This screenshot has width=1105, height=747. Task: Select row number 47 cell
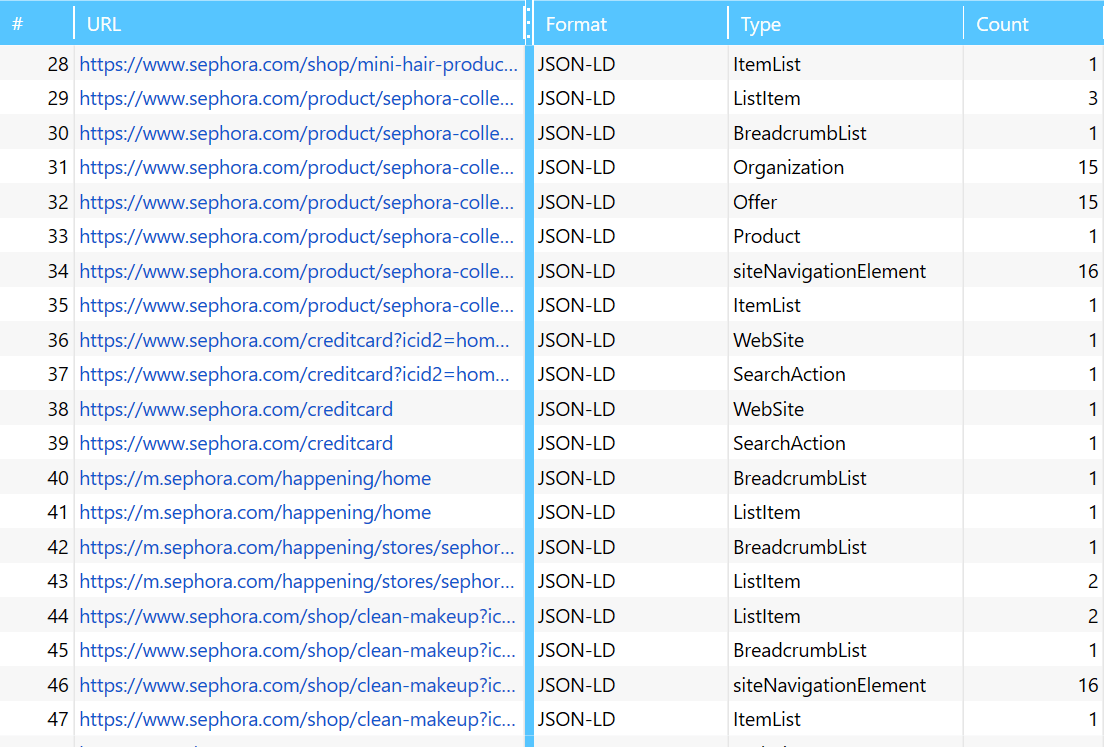point(37,720)
